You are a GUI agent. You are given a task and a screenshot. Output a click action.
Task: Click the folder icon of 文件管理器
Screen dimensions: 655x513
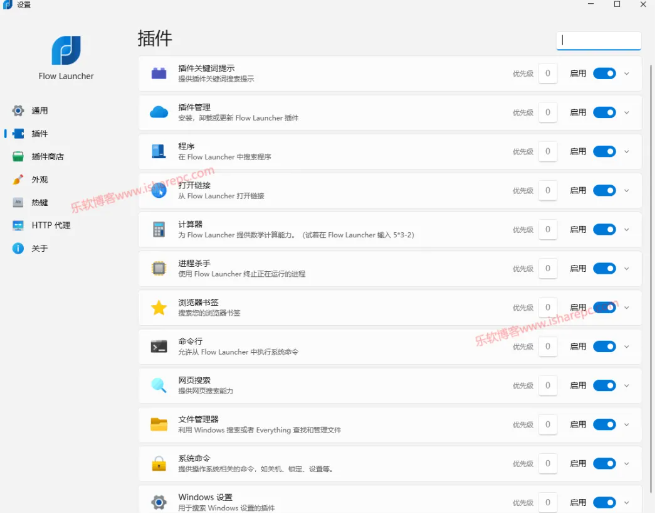[159, 424]
